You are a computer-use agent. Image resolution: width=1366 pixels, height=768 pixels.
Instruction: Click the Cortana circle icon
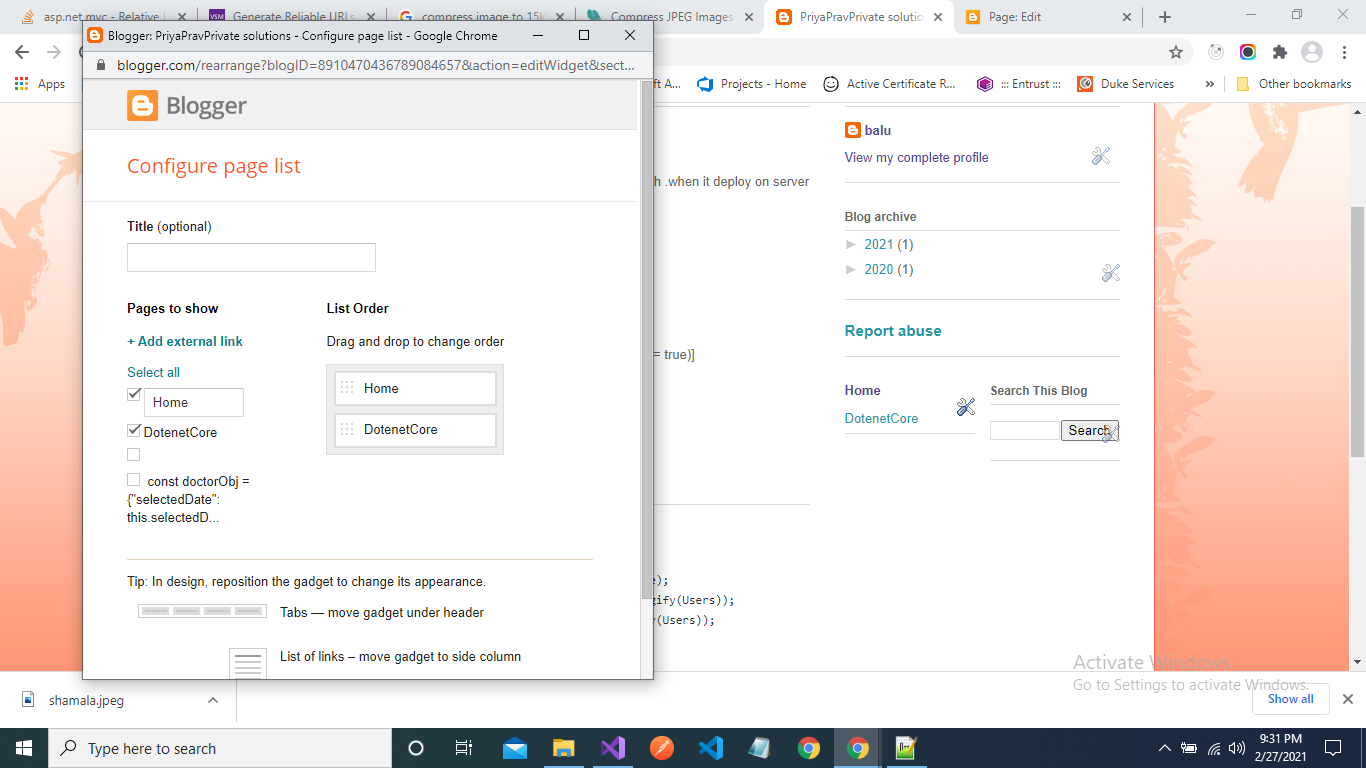coord(416,748)
